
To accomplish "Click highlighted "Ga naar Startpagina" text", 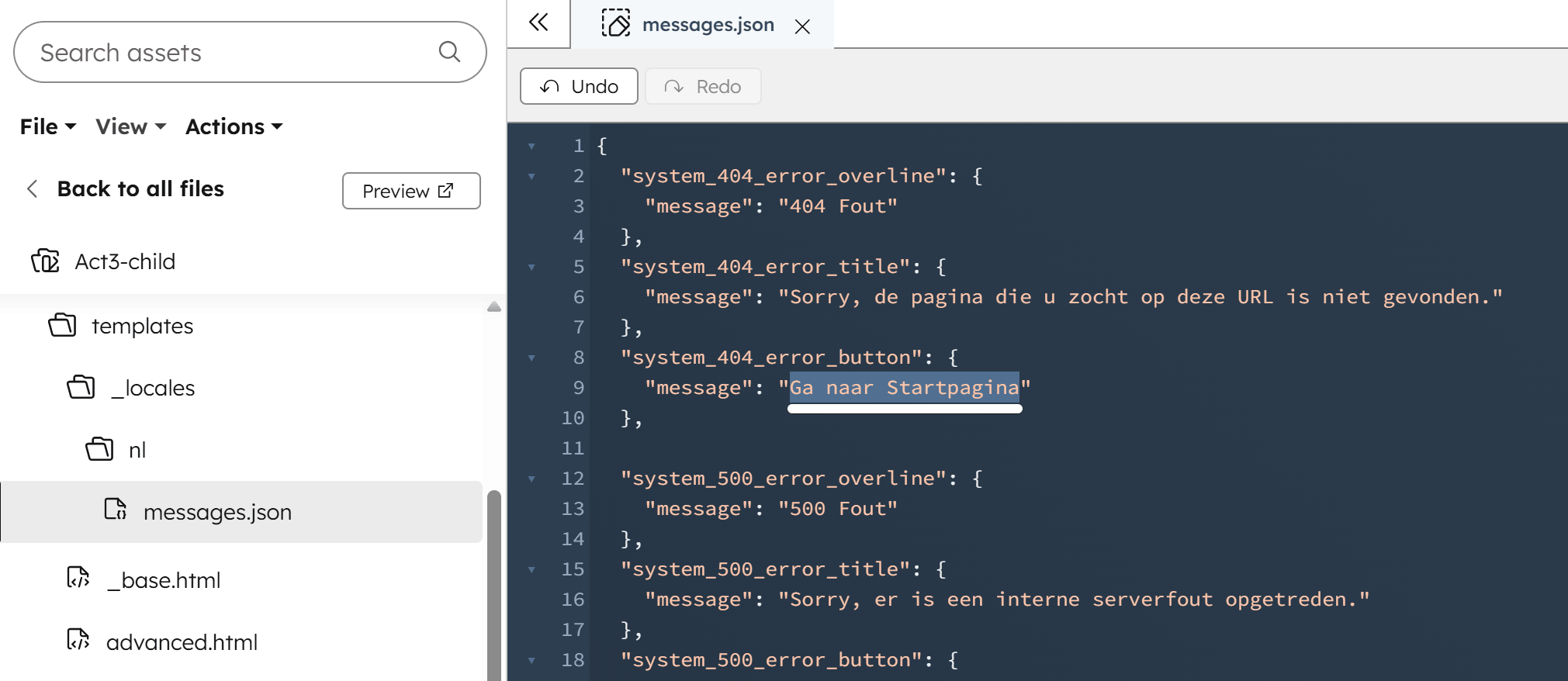I will click(905, 388).
